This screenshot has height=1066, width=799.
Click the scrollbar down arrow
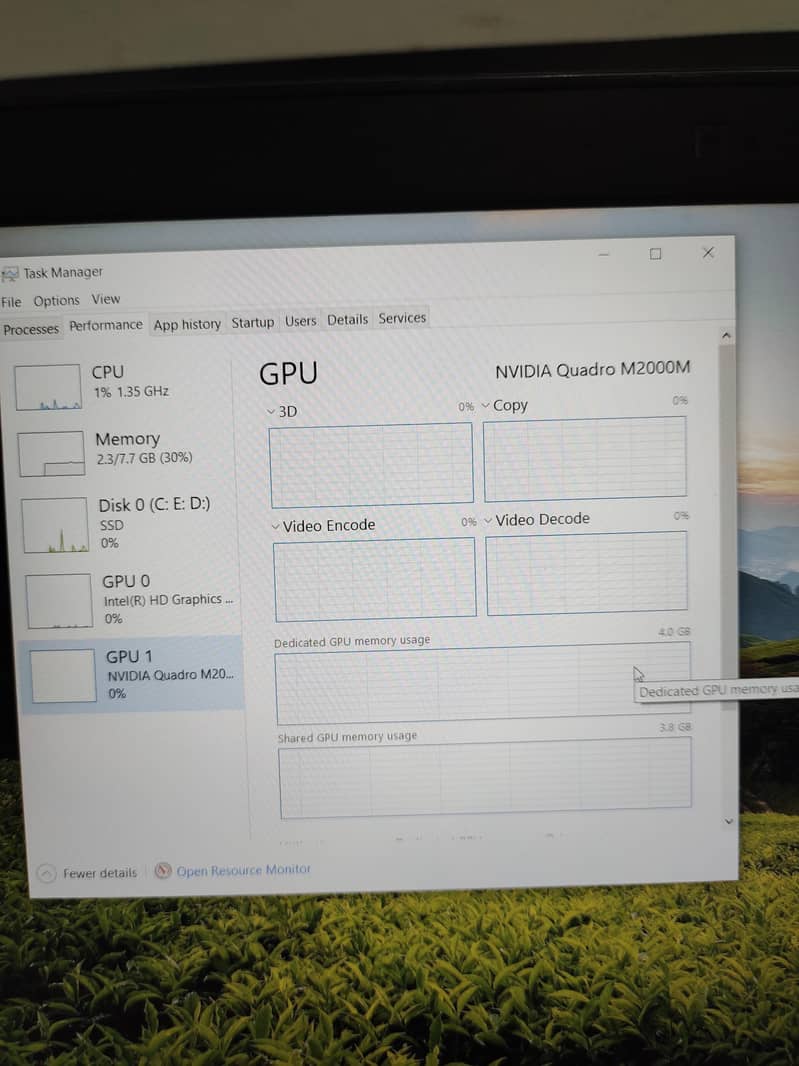[728, 821]
